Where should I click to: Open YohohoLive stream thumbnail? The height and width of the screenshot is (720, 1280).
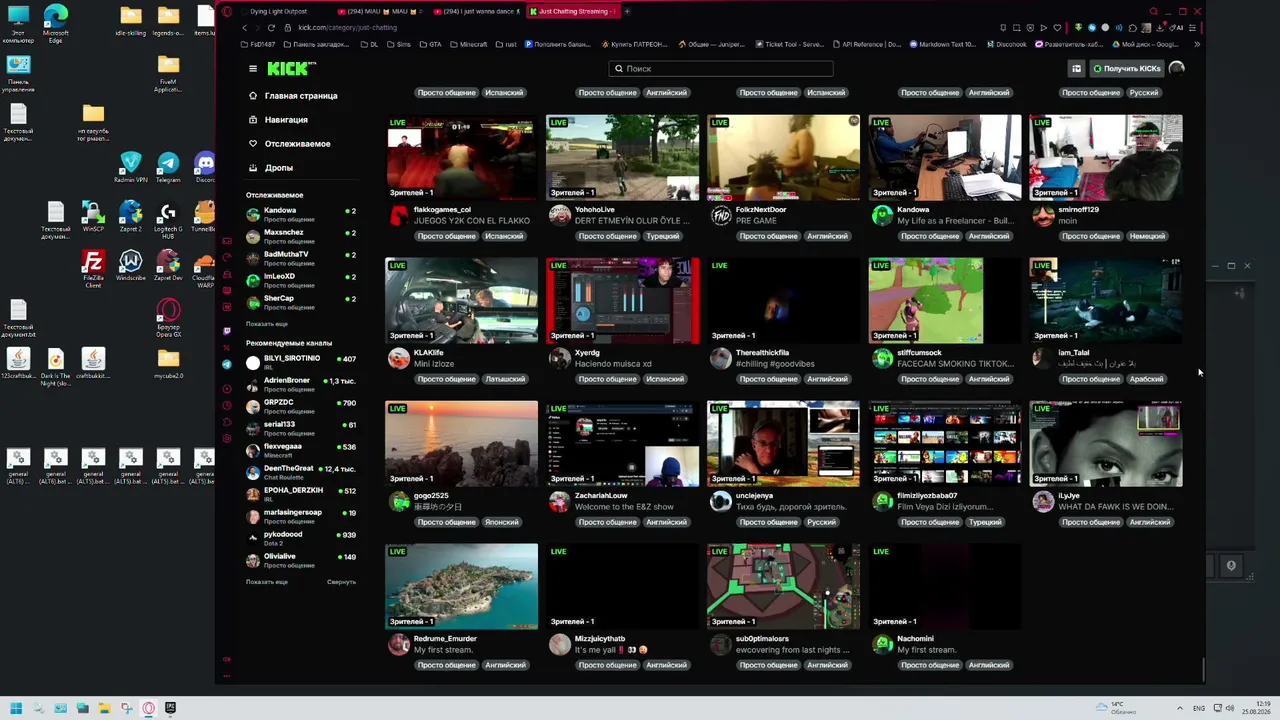pyautogui.click(x=622, y=158)
